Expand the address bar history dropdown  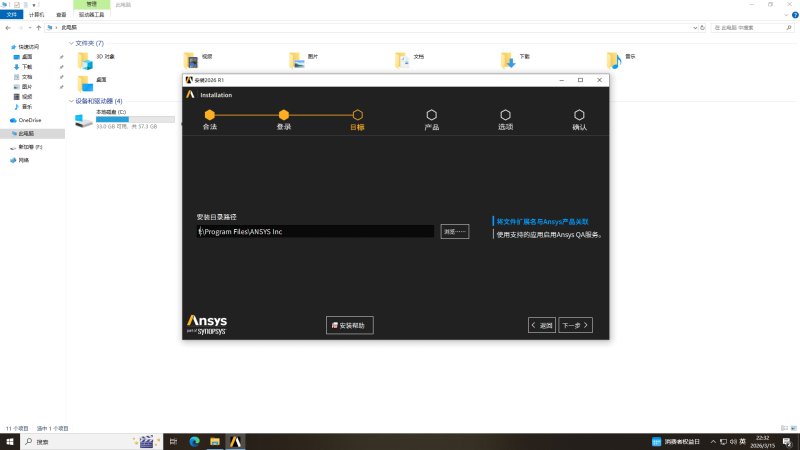point(695,28)
